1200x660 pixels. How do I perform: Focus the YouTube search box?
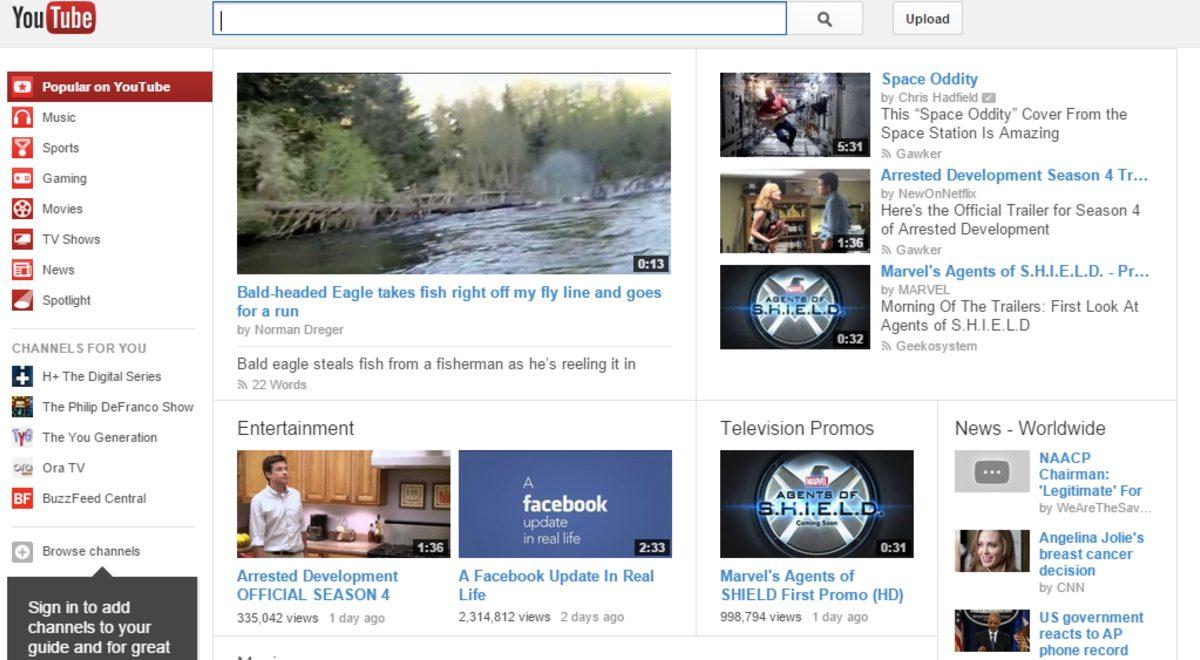[x=500, y=18]
